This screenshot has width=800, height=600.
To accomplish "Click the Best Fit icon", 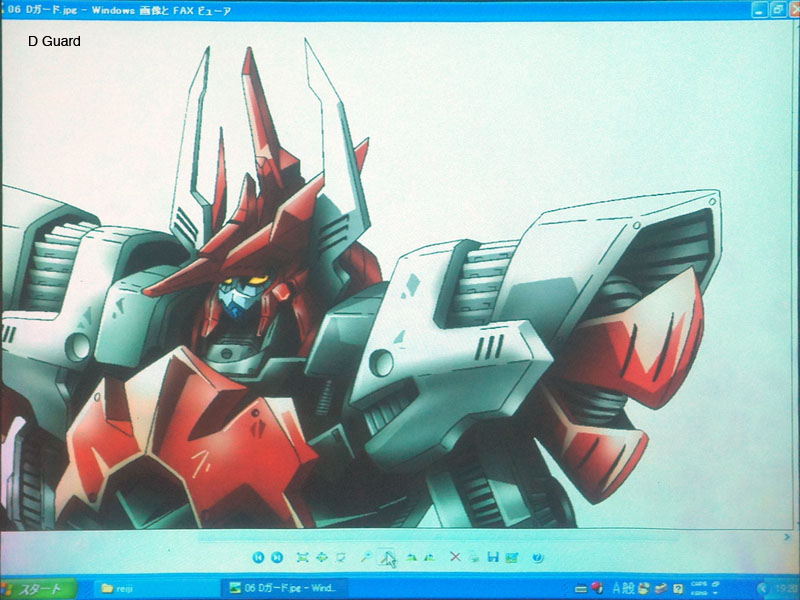I will [x=303, y=557].
